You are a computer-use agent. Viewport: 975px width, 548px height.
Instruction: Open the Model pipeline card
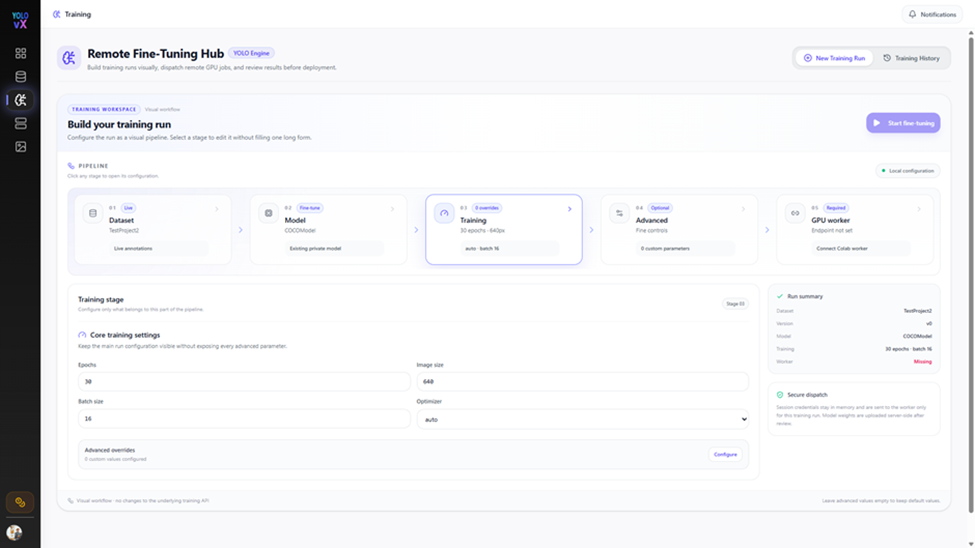[328, 230]
